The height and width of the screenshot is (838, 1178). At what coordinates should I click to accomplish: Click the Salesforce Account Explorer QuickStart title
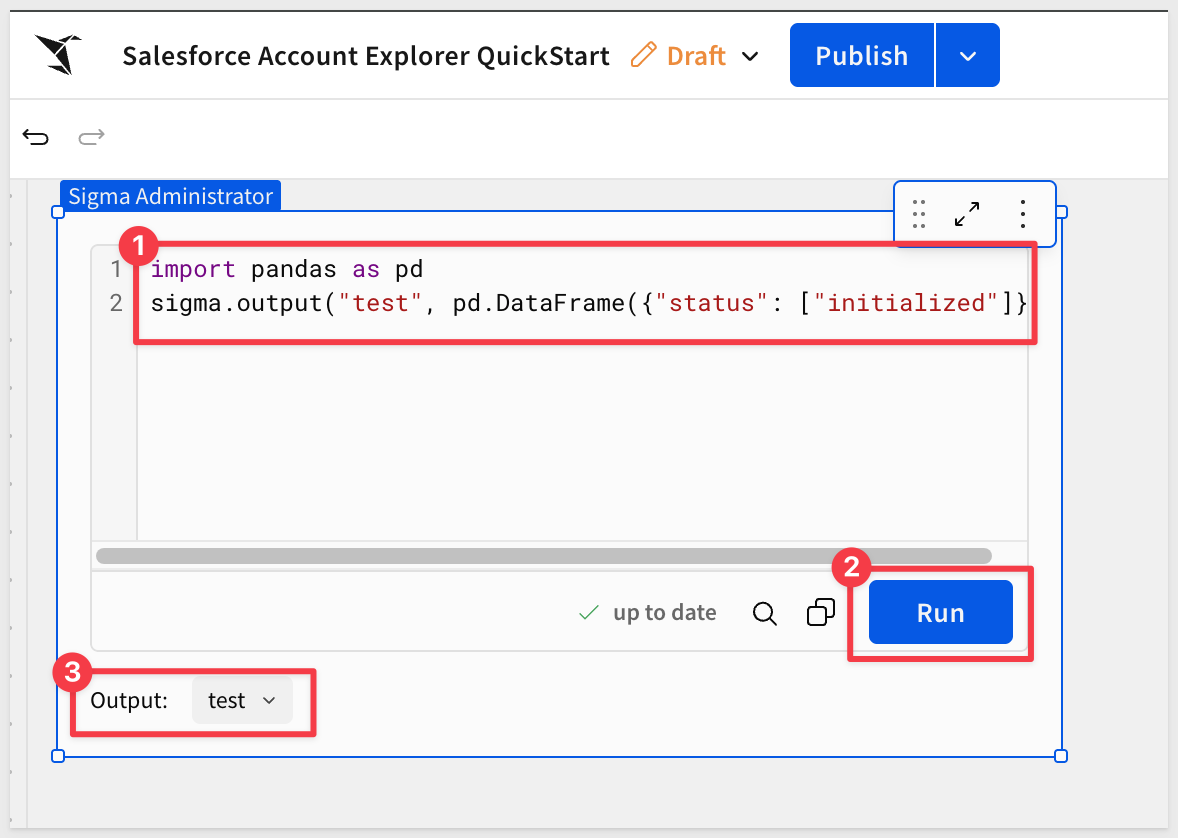[365, 56]
